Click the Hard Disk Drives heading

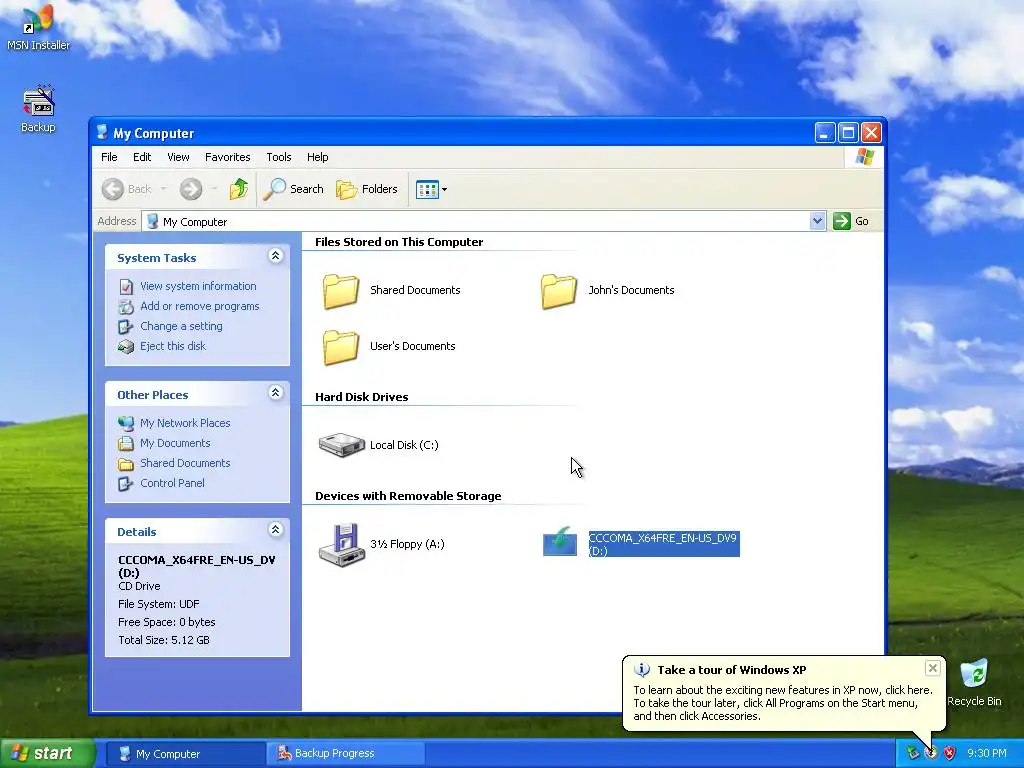[x=361, y=397]
